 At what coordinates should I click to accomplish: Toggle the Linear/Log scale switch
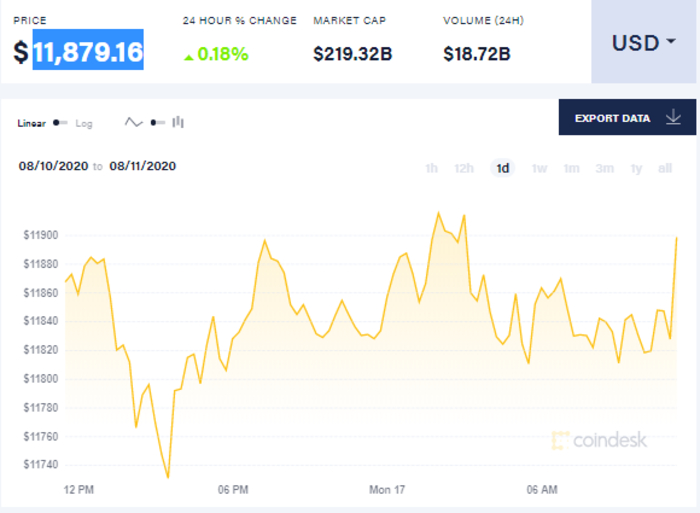click(60, 123)
